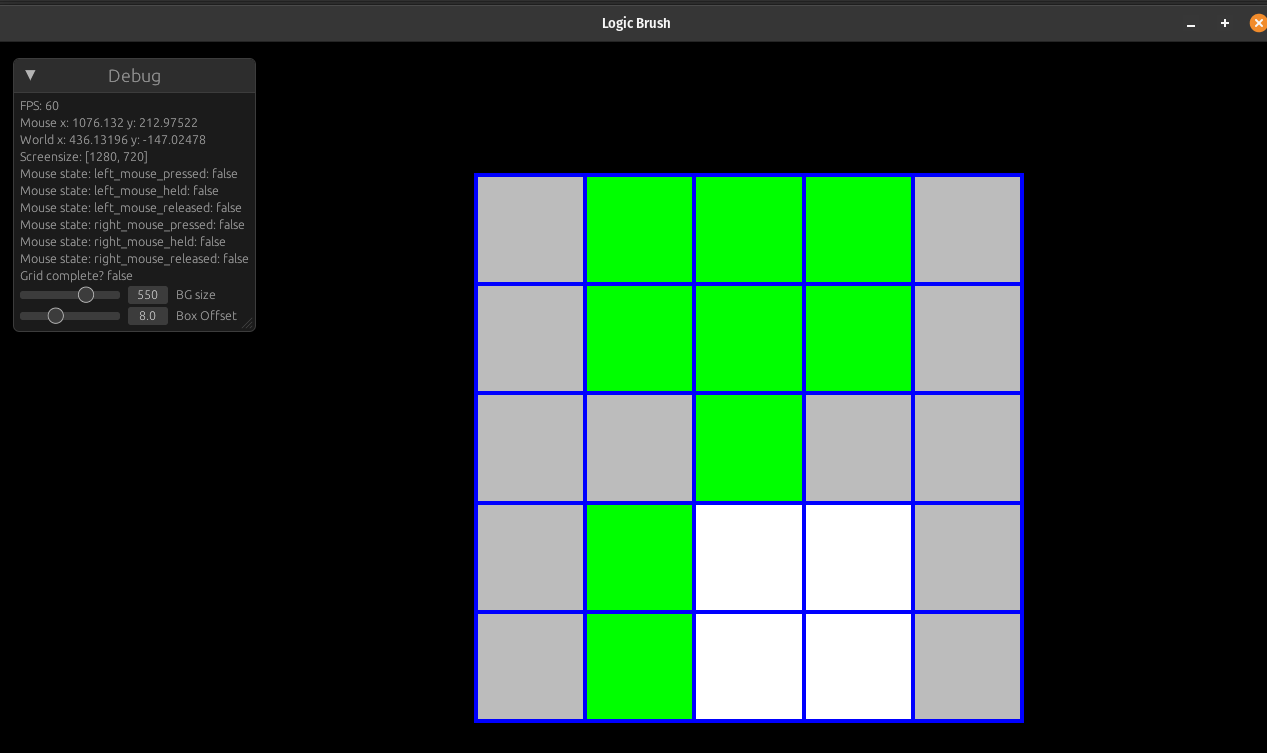1267x753 pixels.
Task: Click the Box Offset slider handle
Action: (56, 316)
